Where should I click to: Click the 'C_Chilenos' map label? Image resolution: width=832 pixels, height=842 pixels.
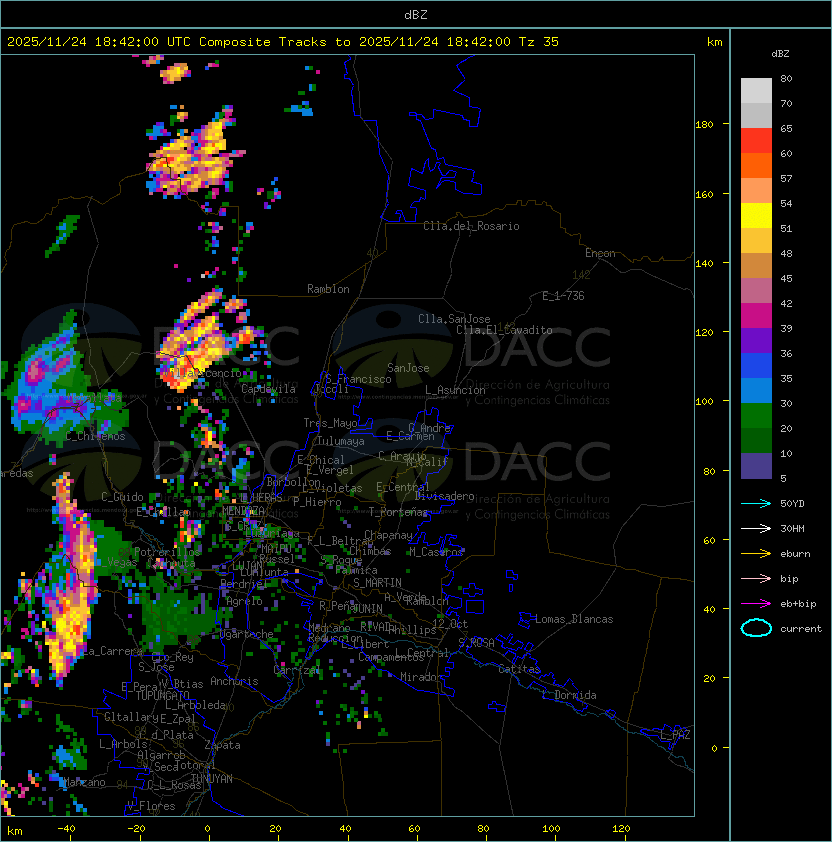[95, 437]
